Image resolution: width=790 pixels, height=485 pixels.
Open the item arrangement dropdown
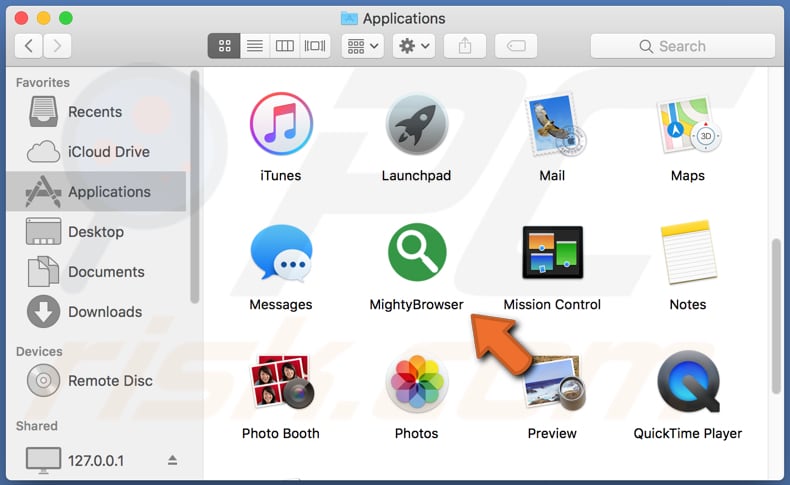[363, 46]
